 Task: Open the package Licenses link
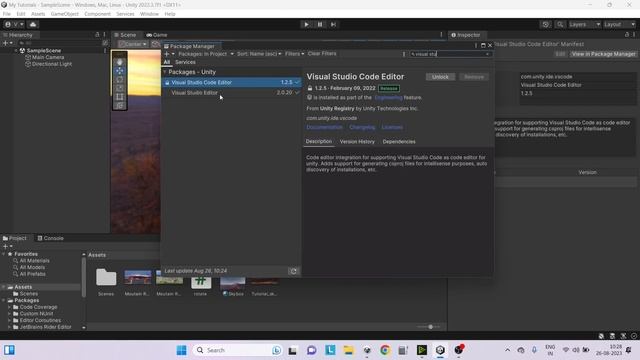point(392,127)
